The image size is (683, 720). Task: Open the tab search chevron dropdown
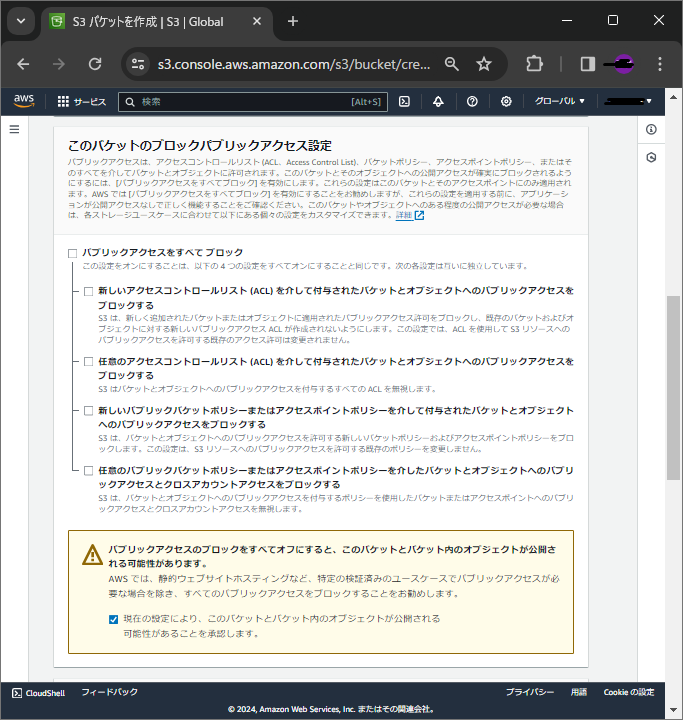click(x=21, y=21)
